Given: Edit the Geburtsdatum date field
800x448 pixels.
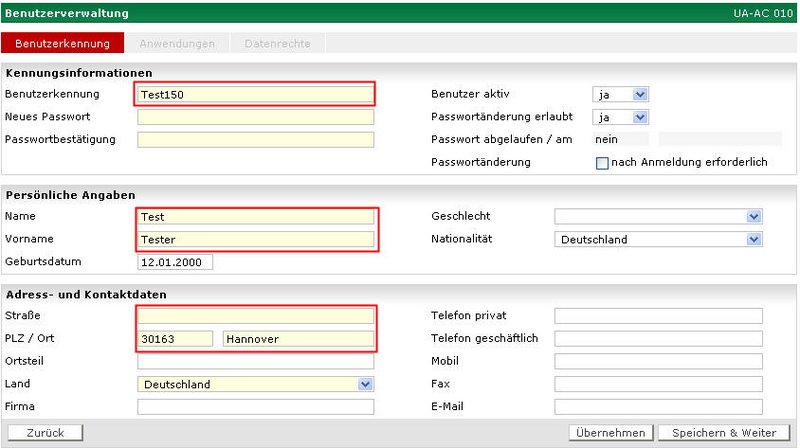Looking at the screenshot, I should (175, 262).
